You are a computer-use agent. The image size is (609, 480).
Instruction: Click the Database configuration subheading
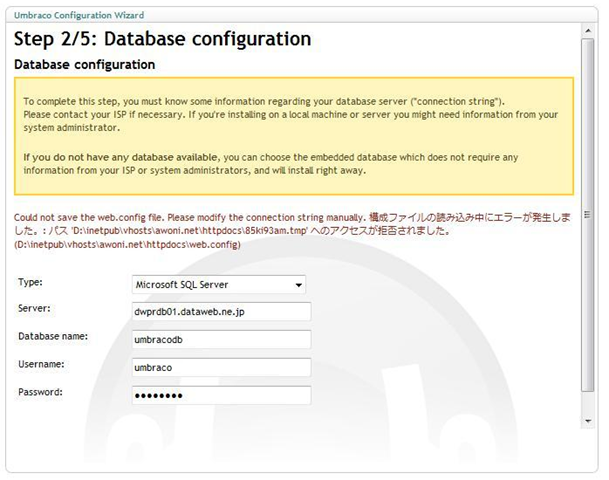tap(84, 64)
